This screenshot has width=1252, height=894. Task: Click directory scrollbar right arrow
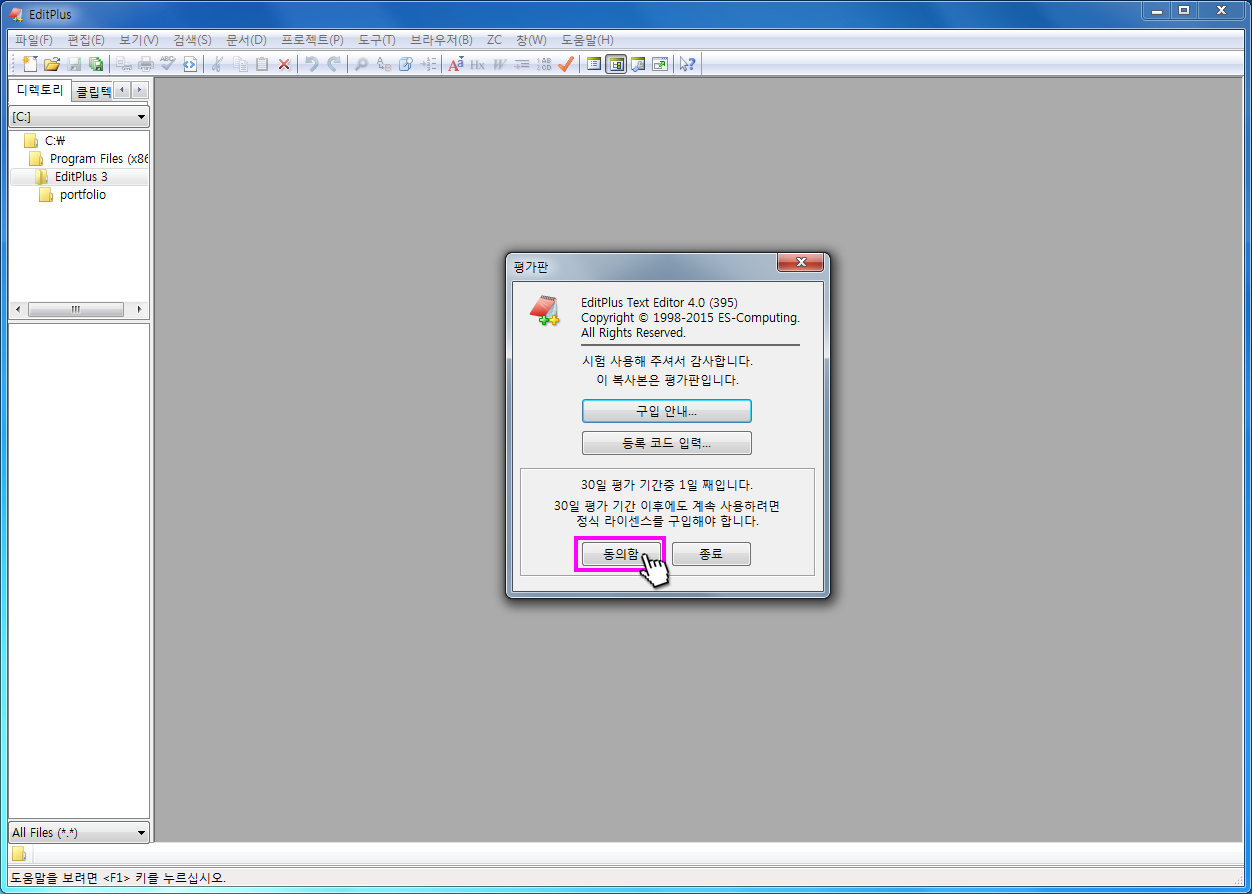139,309
